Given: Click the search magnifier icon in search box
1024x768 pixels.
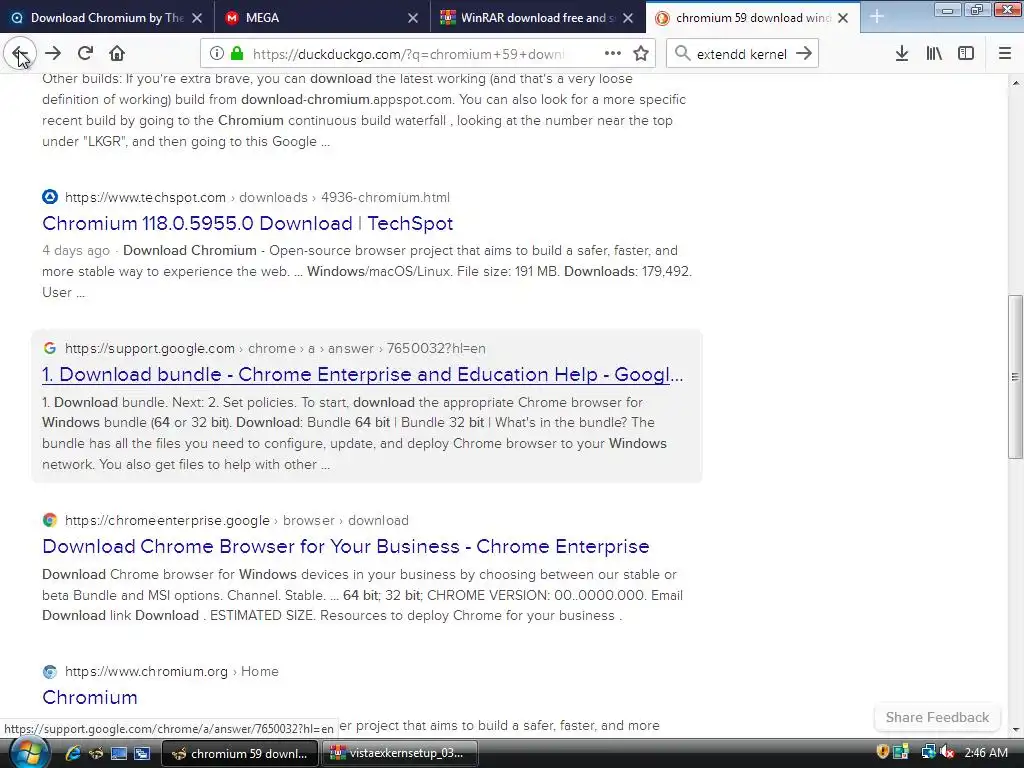Looking at the screenshot, I should click(682, 54).
